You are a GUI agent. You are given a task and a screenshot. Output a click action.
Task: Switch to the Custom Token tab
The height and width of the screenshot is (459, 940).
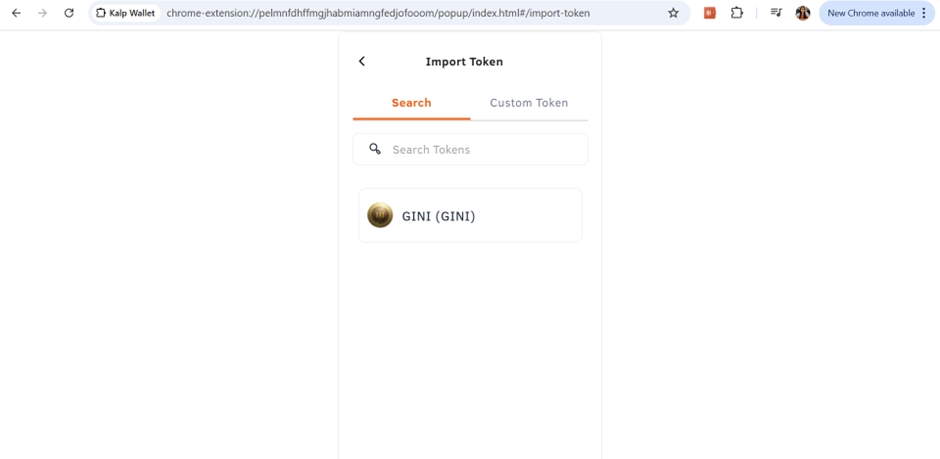[528, 103]
